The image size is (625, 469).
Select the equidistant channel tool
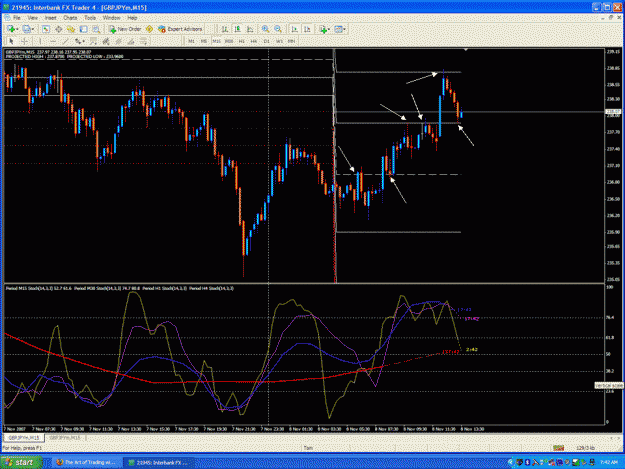click(118, 41)
